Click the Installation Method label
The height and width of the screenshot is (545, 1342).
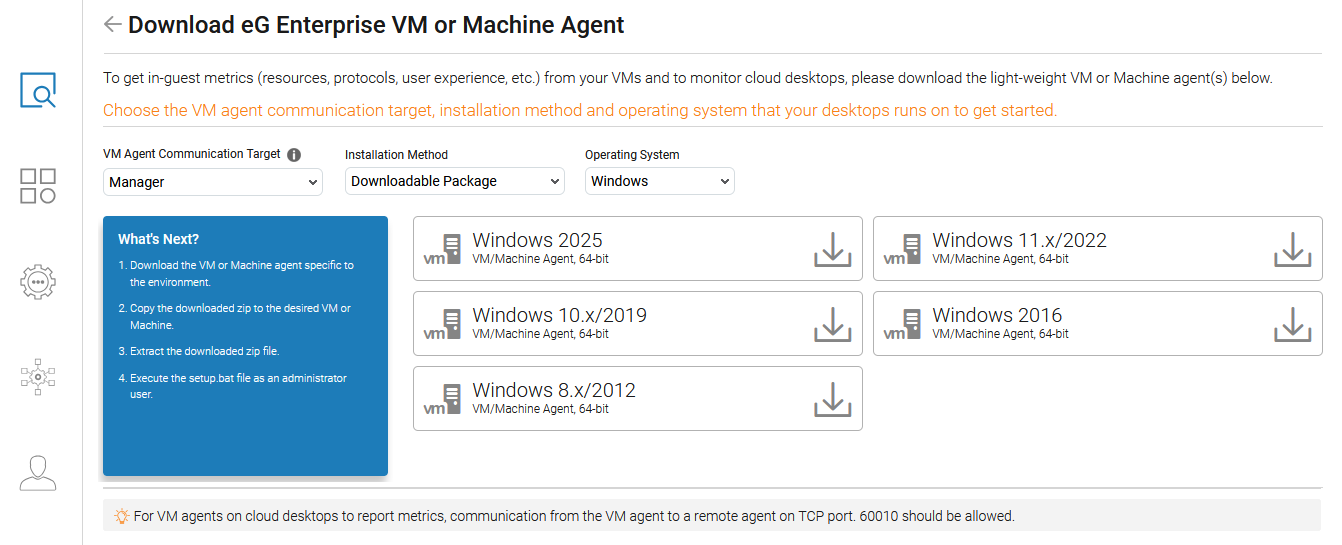(396, 155)
